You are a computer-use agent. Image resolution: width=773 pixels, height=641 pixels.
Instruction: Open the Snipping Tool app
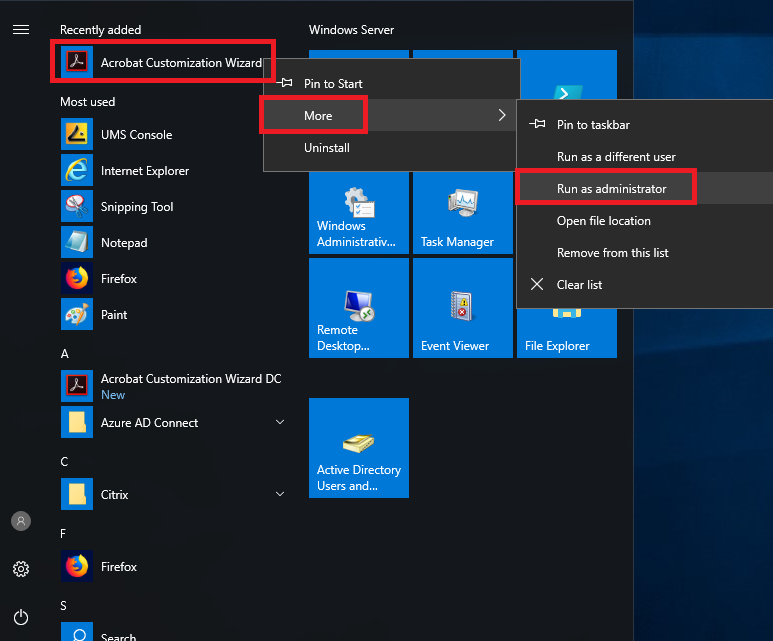tap(137, 207)
